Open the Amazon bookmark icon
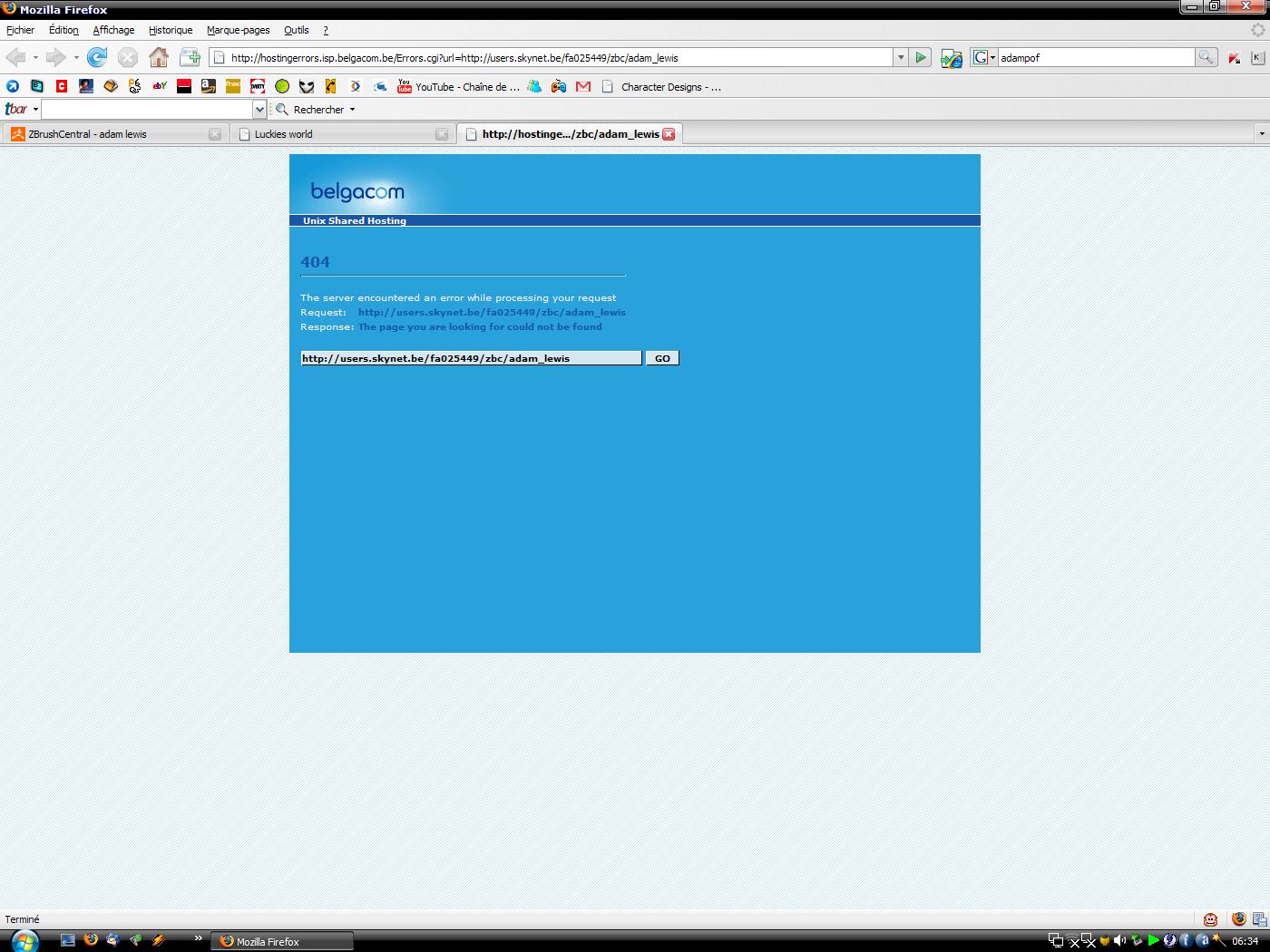 (x=209, y=87)
